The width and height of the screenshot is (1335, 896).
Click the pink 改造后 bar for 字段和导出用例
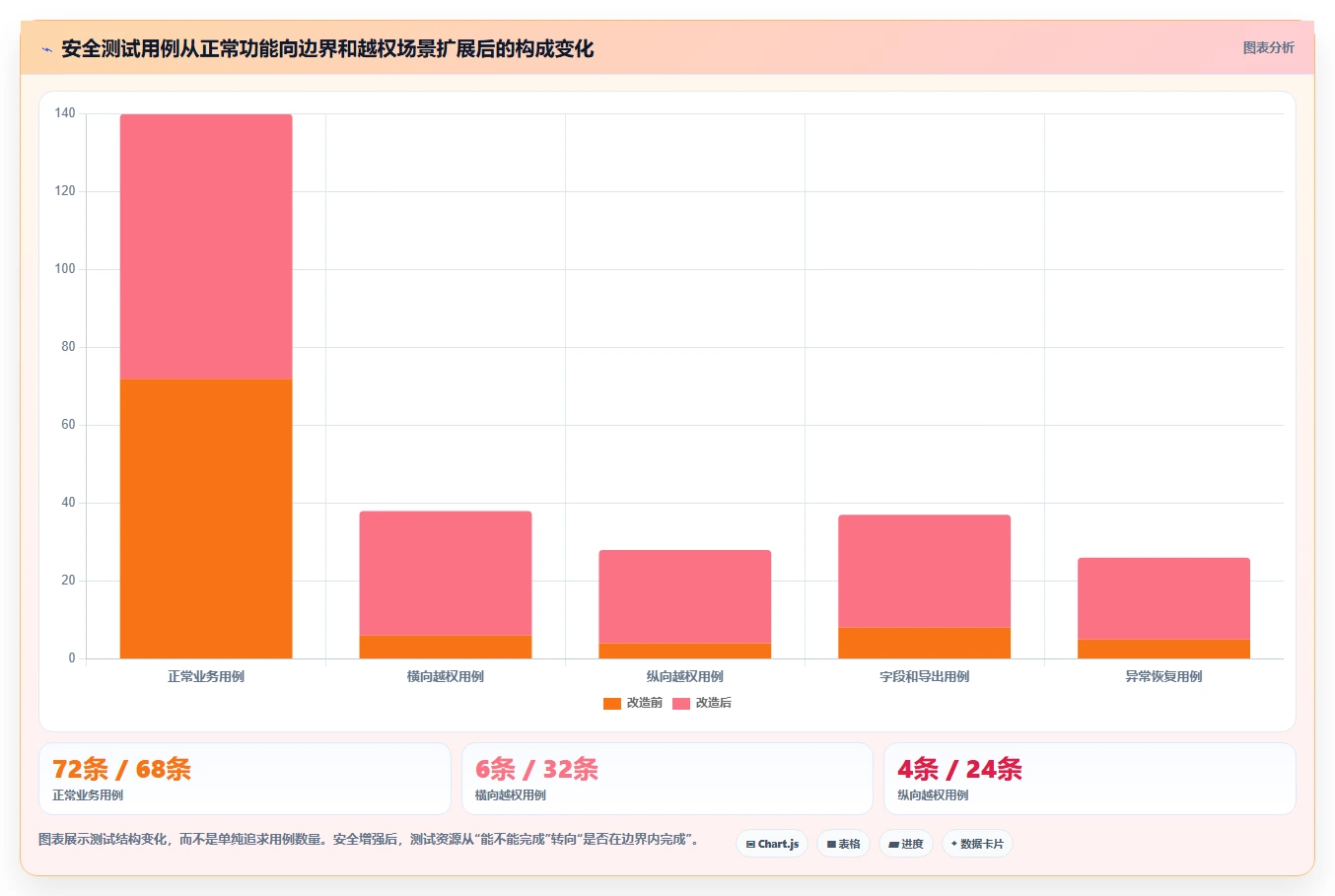925,571
